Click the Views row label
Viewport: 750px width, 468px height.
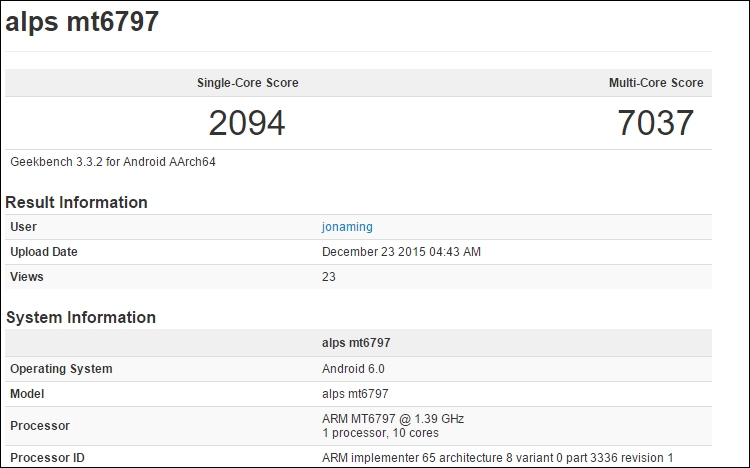pos(27,277)
